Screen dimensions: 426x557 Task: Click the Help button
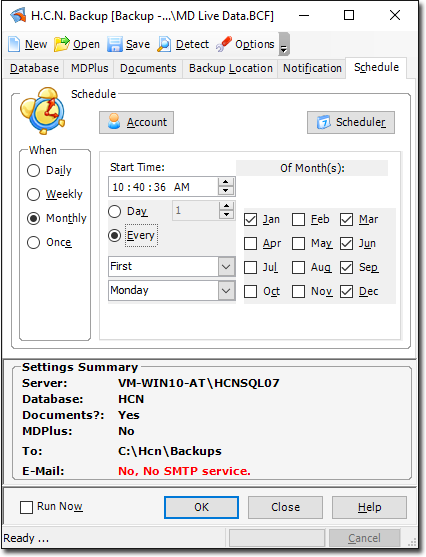click(370, 507)
